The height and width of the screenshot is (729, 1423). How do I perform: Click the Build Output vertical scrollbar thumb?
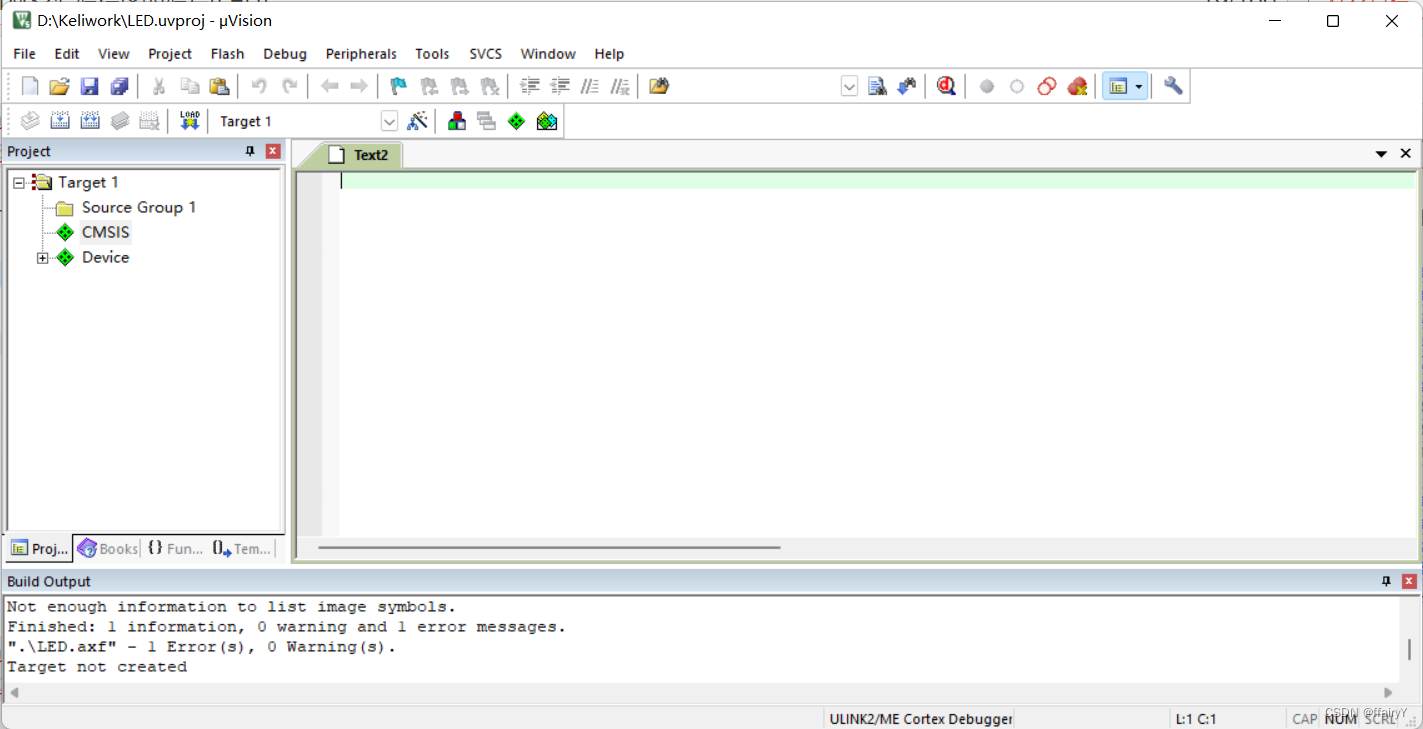coord(1409,649)
